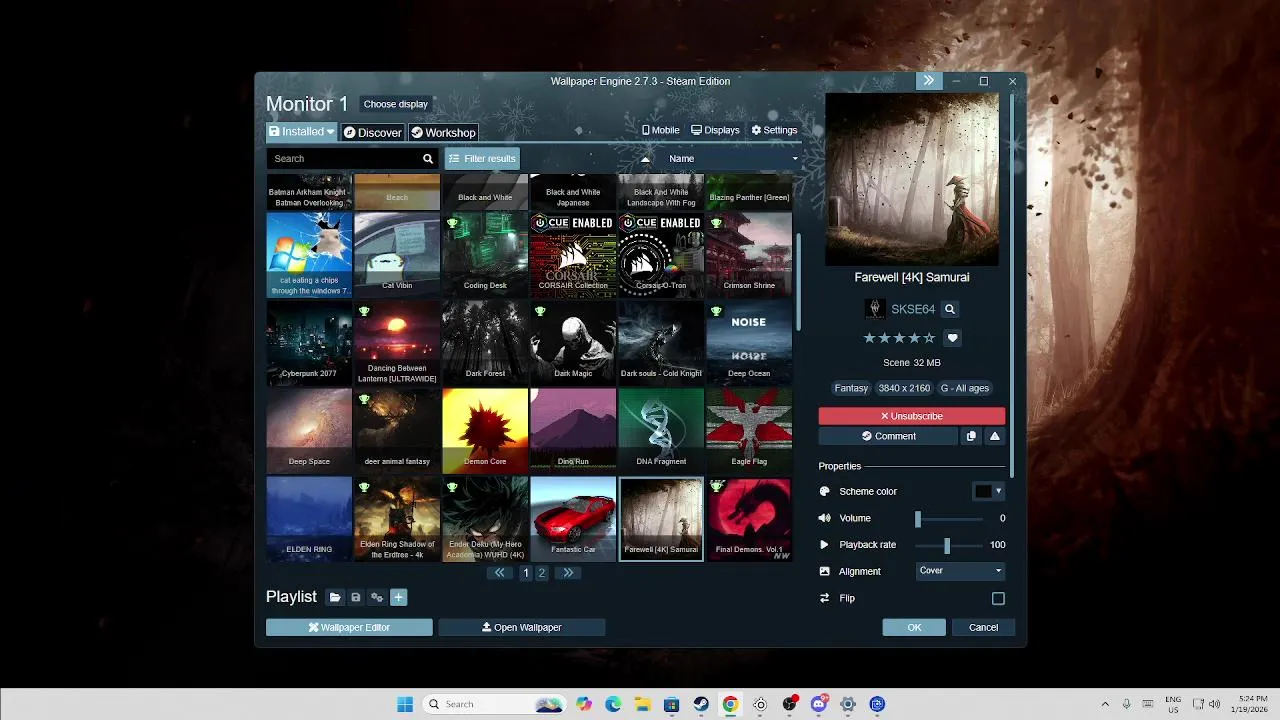Adjust the Playback rate slider

click(949, 545)
